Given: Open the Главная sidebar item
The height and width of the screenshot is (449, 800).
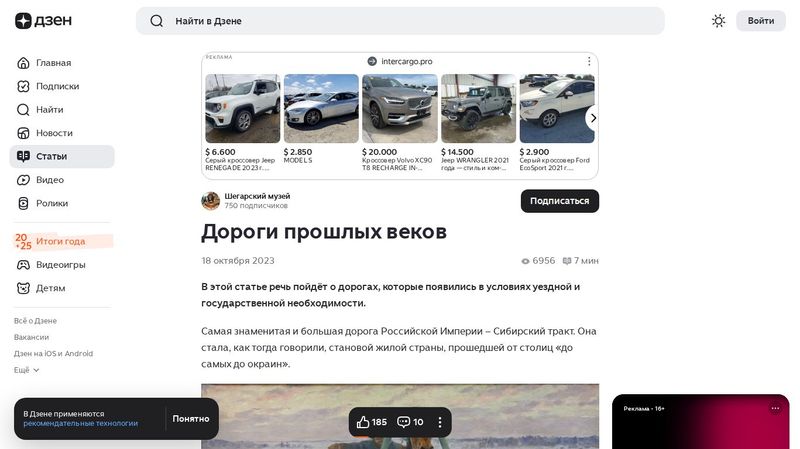Looking at the screenshot, I should click(x=53, y=63).
